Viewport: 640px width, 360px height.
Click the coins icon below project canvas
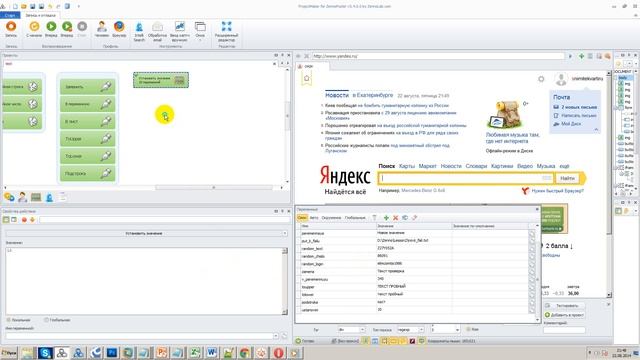(9, 197)
